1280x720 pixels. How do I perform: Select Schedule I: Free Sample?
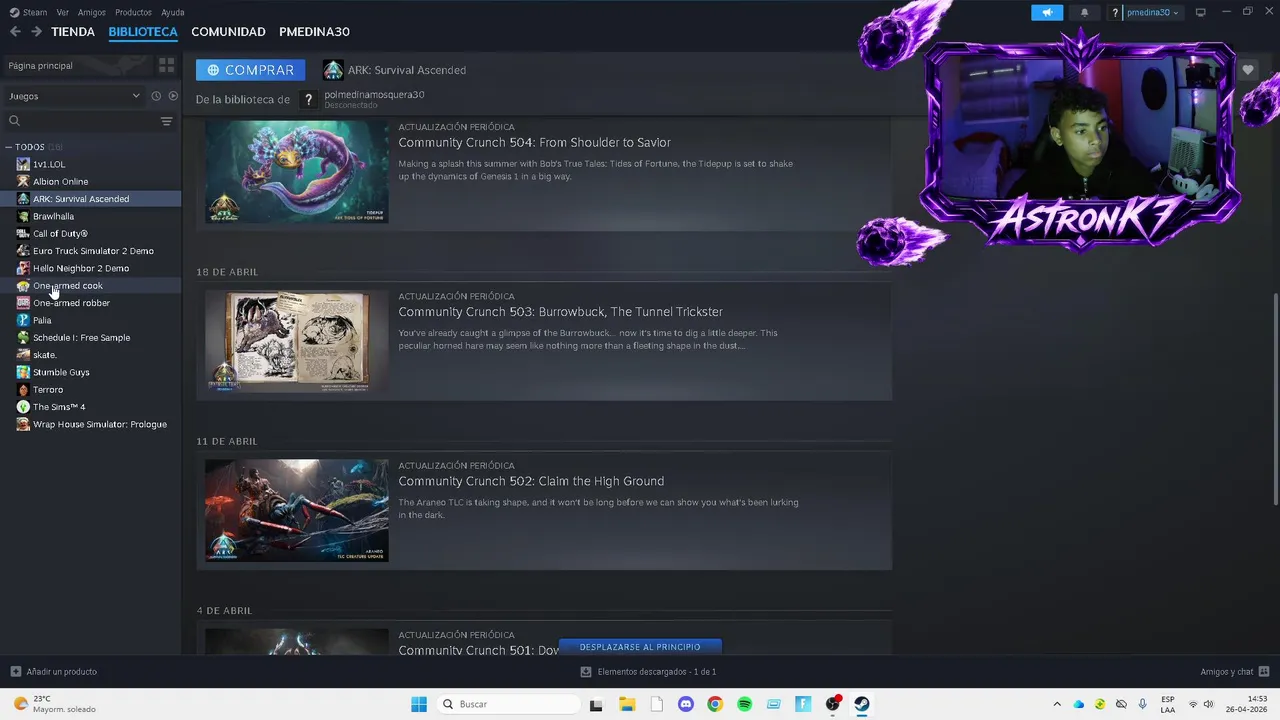click(81, 337)
